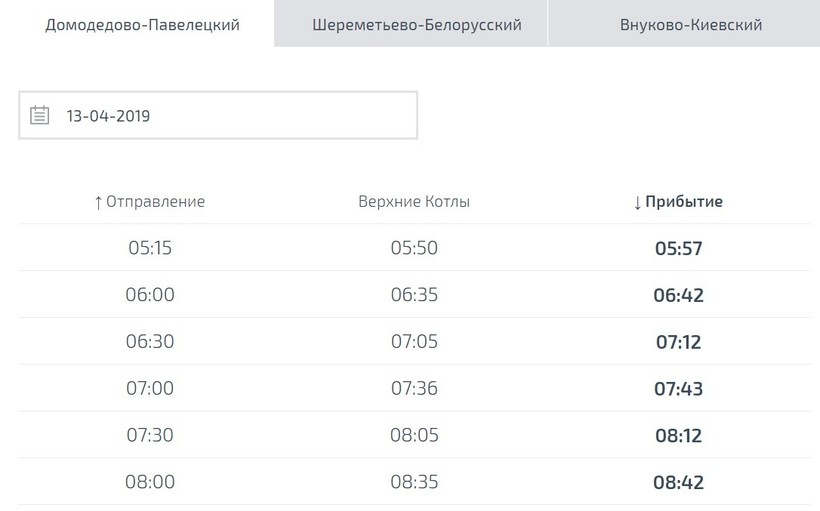The height and width of the screenshot is (511, 820).
Task: Click the up arrow next to Отправление
Action: pyautogui.click(x=98, y=202)
